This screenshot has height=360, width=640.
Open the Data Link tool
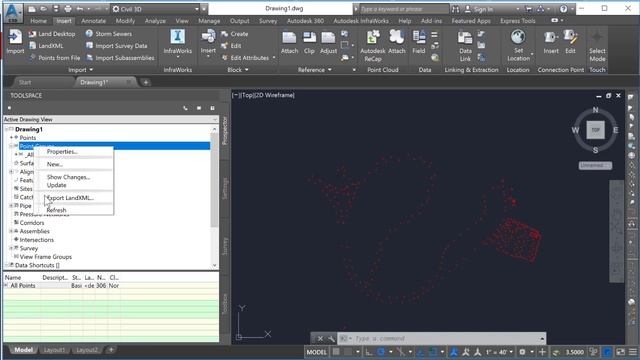point(465,46)
